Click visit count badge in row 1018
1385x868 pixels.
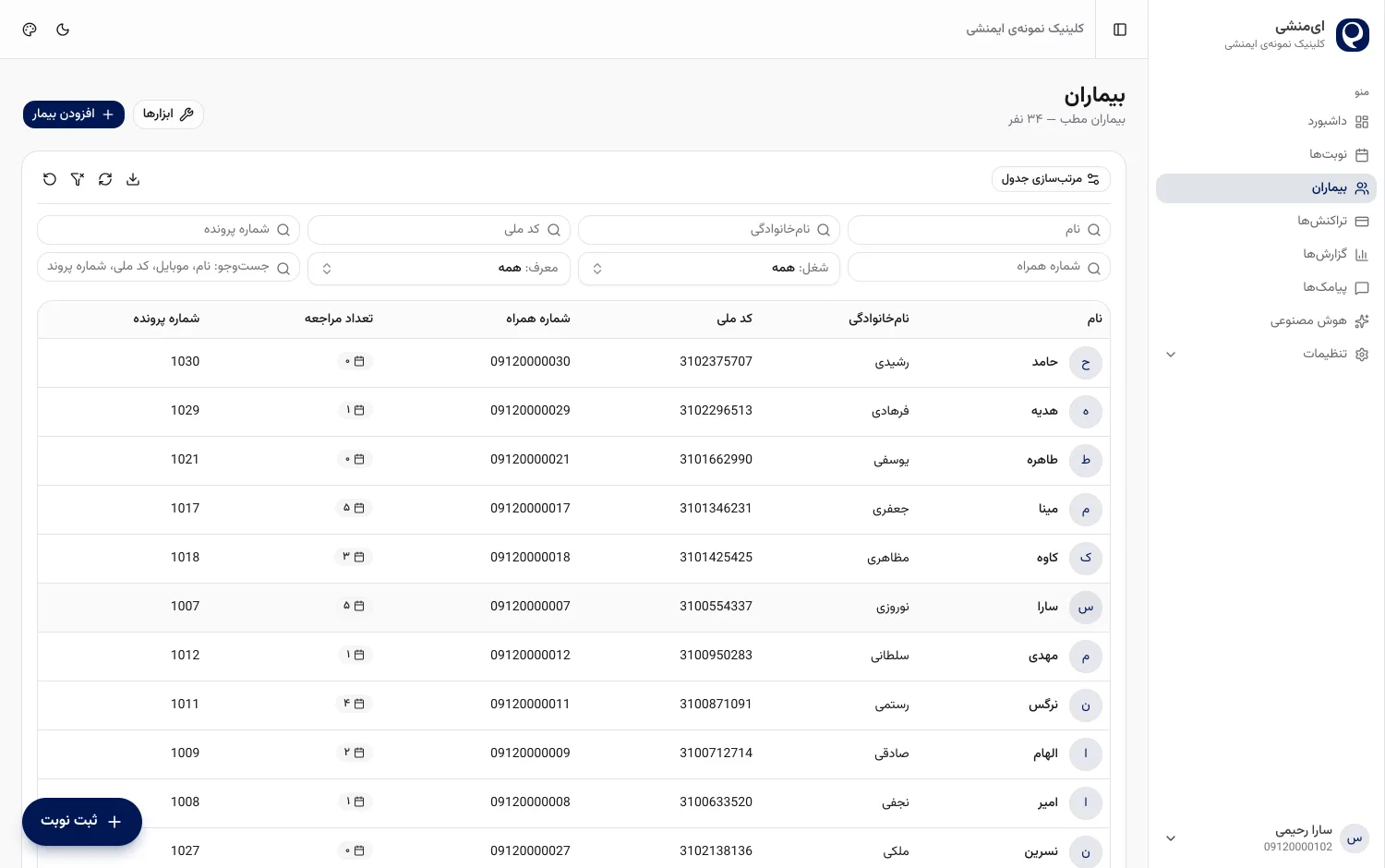(x=355, y=558)
